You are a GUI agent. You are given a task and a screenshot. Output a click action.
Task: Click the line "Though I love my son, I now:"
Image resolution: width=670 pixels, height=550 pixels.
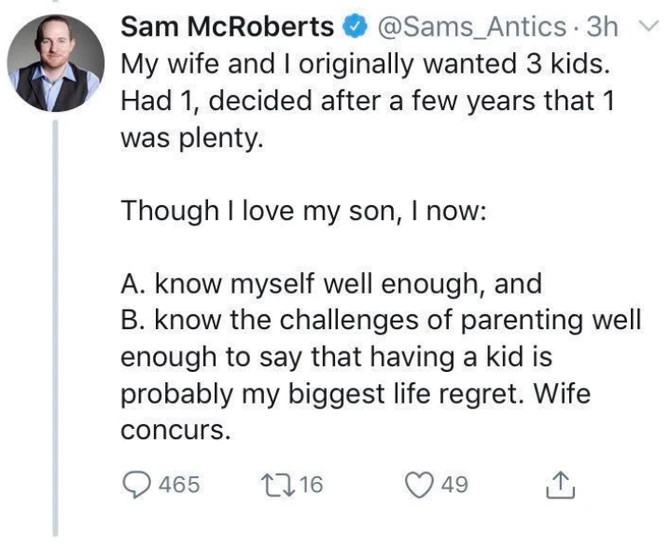[302, 211]
